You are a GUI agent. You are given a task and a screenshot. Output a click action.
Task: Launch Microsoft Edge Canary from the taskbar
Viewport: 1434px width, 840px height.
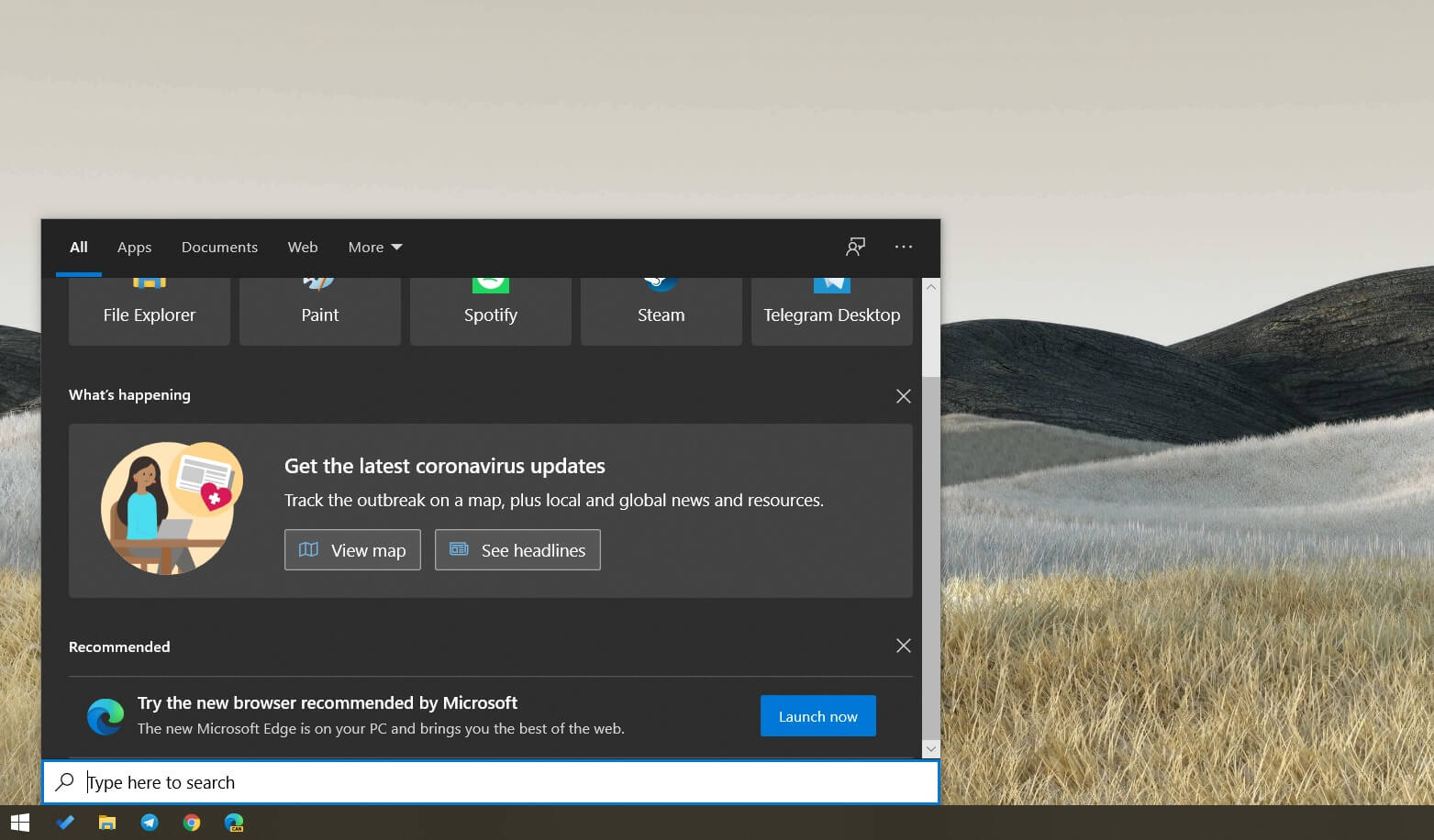click(234, 822)
